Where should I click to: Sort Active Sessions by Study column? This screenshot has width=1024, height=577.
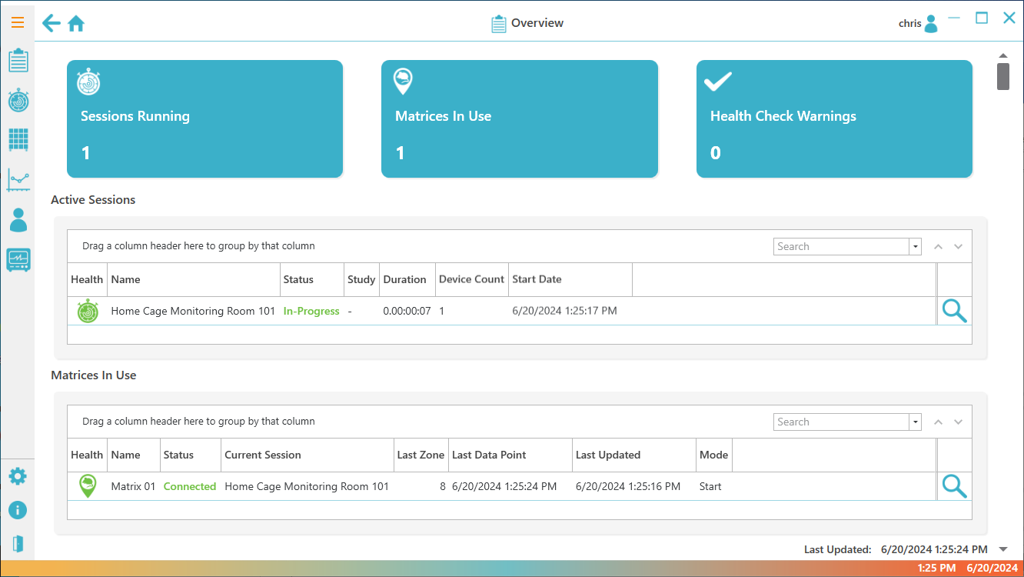(362, 279)
